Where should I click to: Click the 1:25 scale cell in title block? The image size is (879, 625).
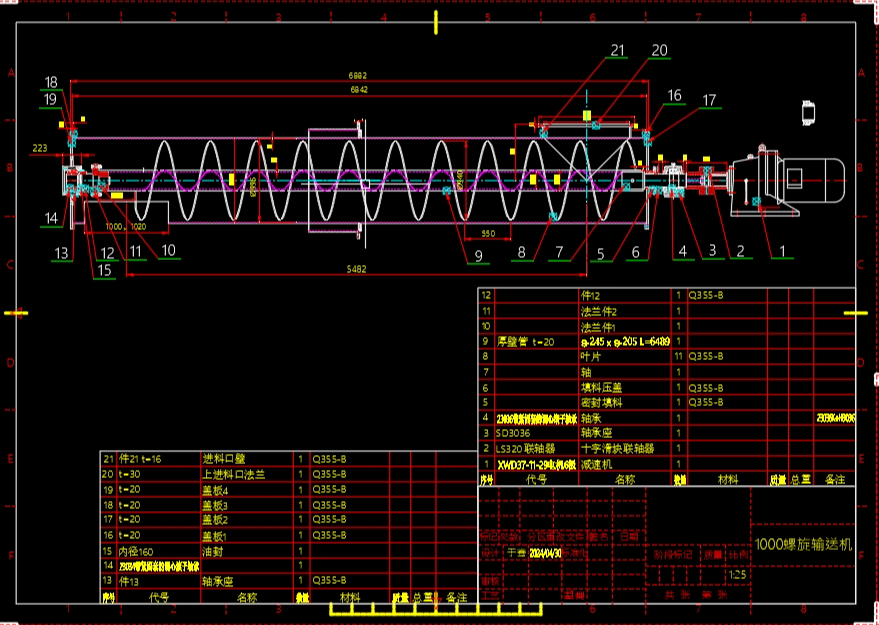[x=739, y=575]
